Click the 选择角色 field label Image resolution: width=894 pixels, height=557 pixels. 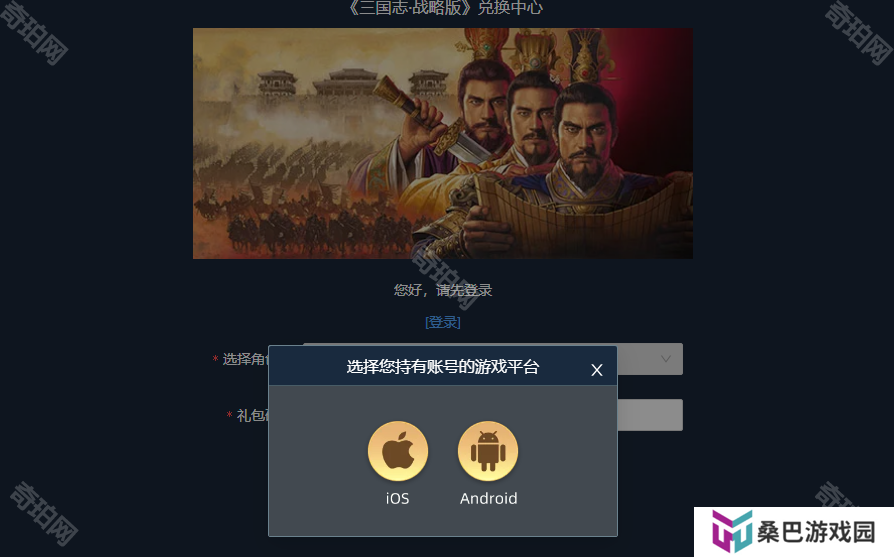click(x=245, y=359)
